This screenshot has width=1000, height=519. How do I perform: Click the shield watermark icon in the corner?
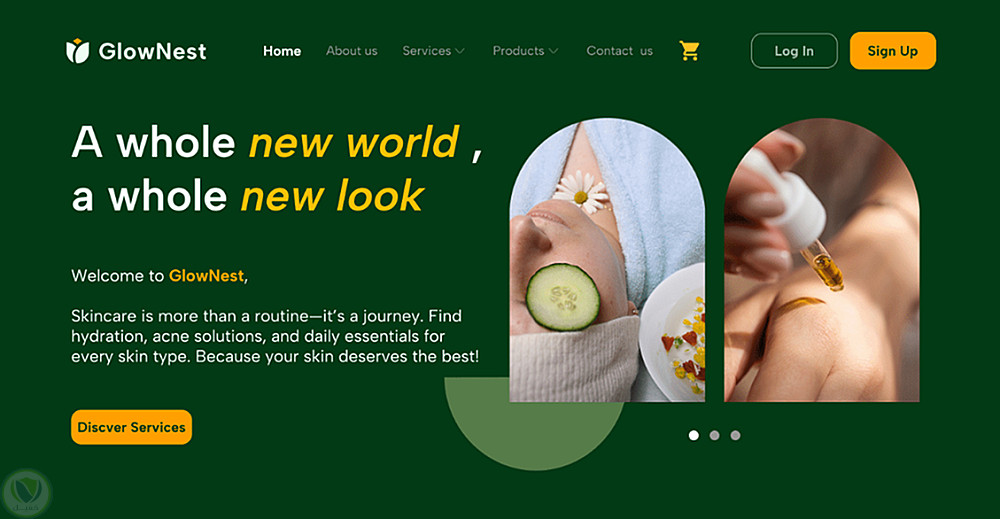pos(27,493)
